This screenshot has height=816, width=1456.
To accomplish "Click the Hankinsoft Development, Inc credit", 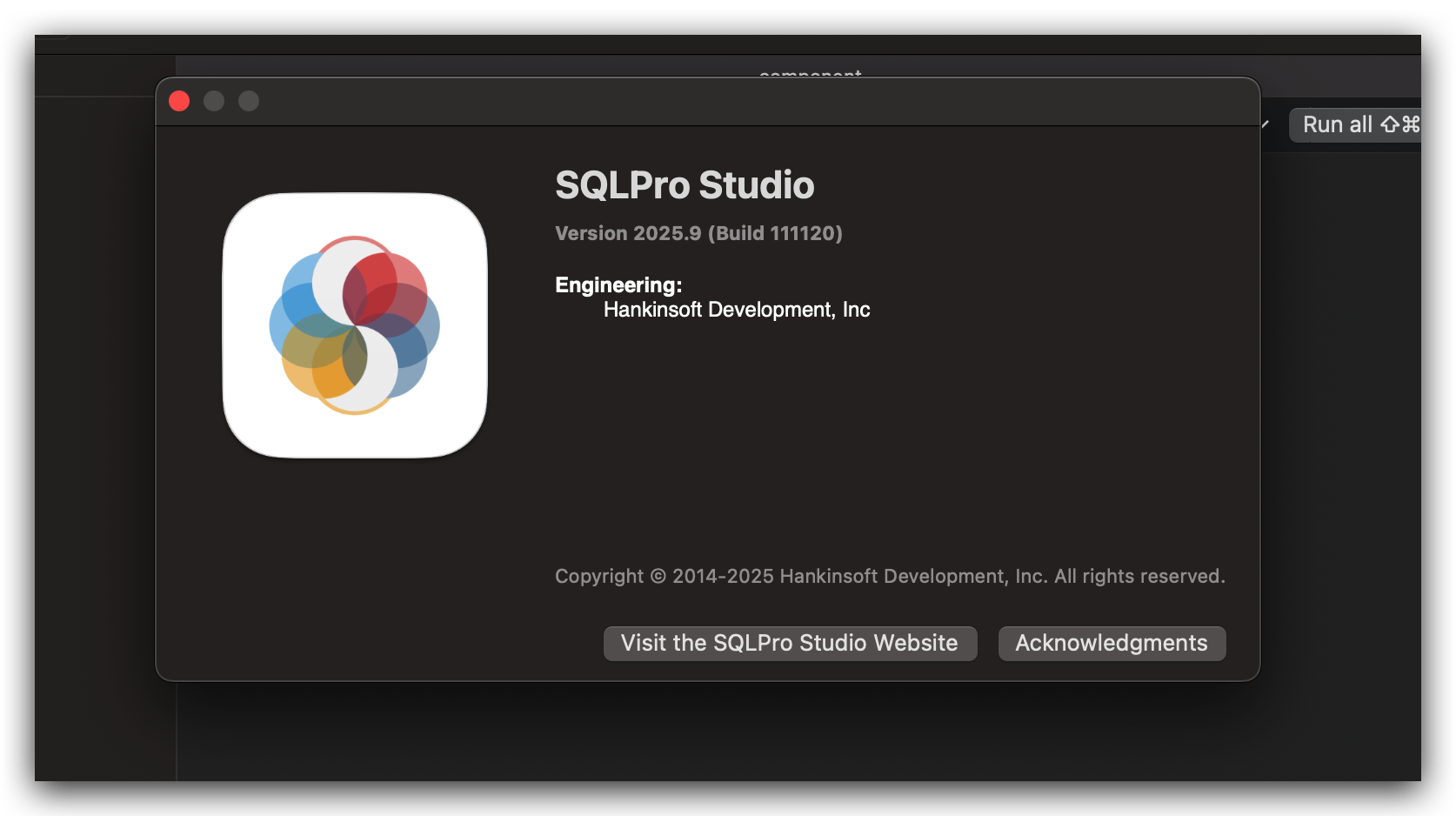I will (x=737, y=310).
